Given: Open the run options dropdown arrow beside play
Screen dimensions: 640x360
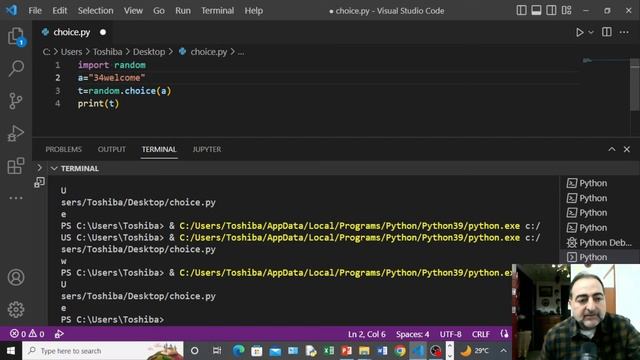Looking at the screenshot, I should [x=591, y=32].
